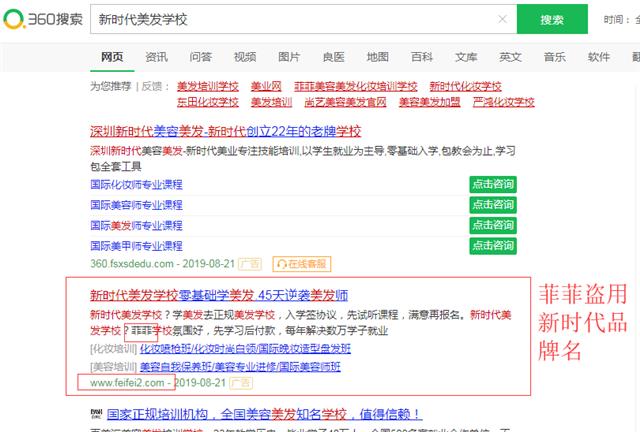Open suggested search 美发培训
This screenshot has width=640, height=432.
pos(271,102)
